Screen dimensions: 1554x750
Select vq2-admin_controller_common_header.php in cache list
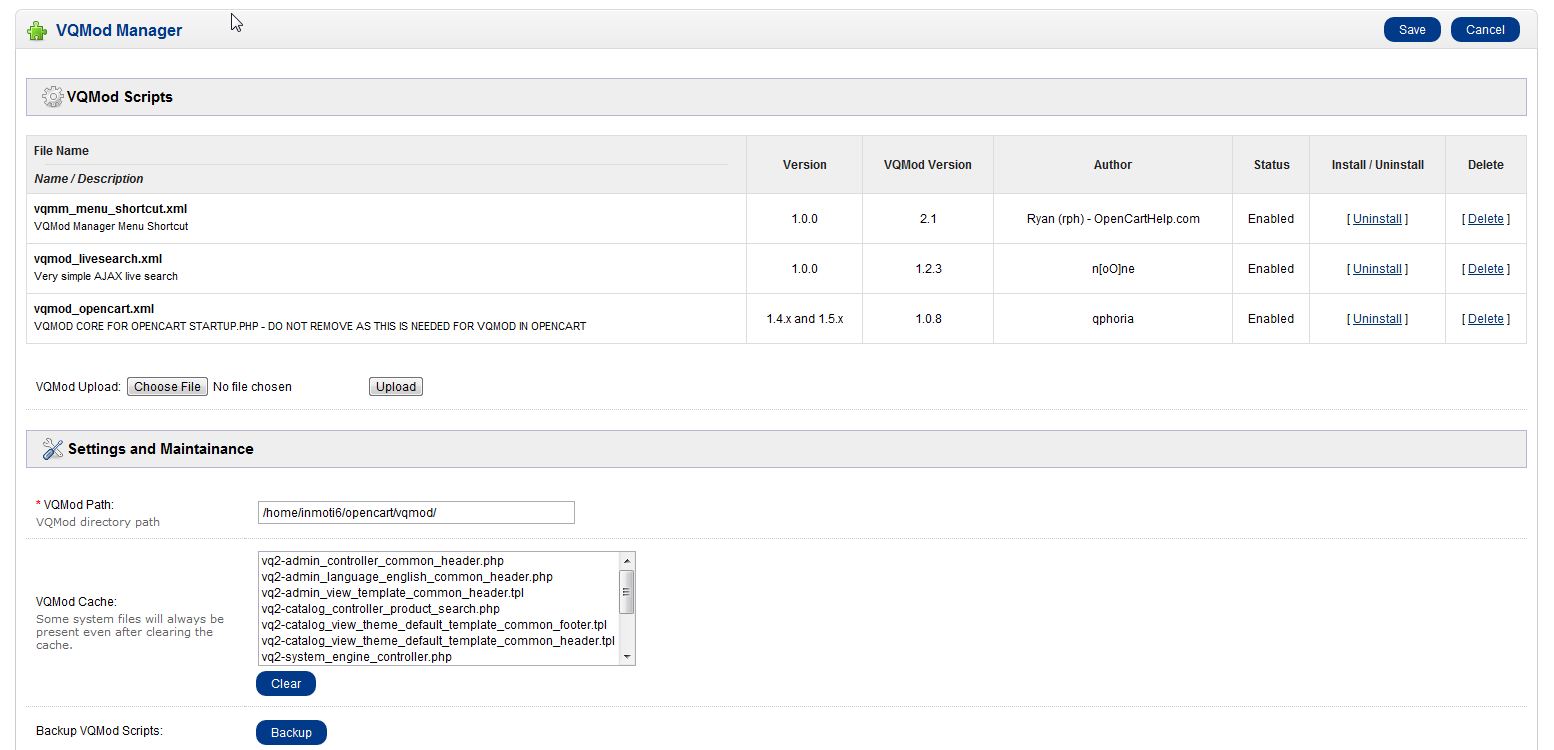pyautogui.click(x=382, y=561)
